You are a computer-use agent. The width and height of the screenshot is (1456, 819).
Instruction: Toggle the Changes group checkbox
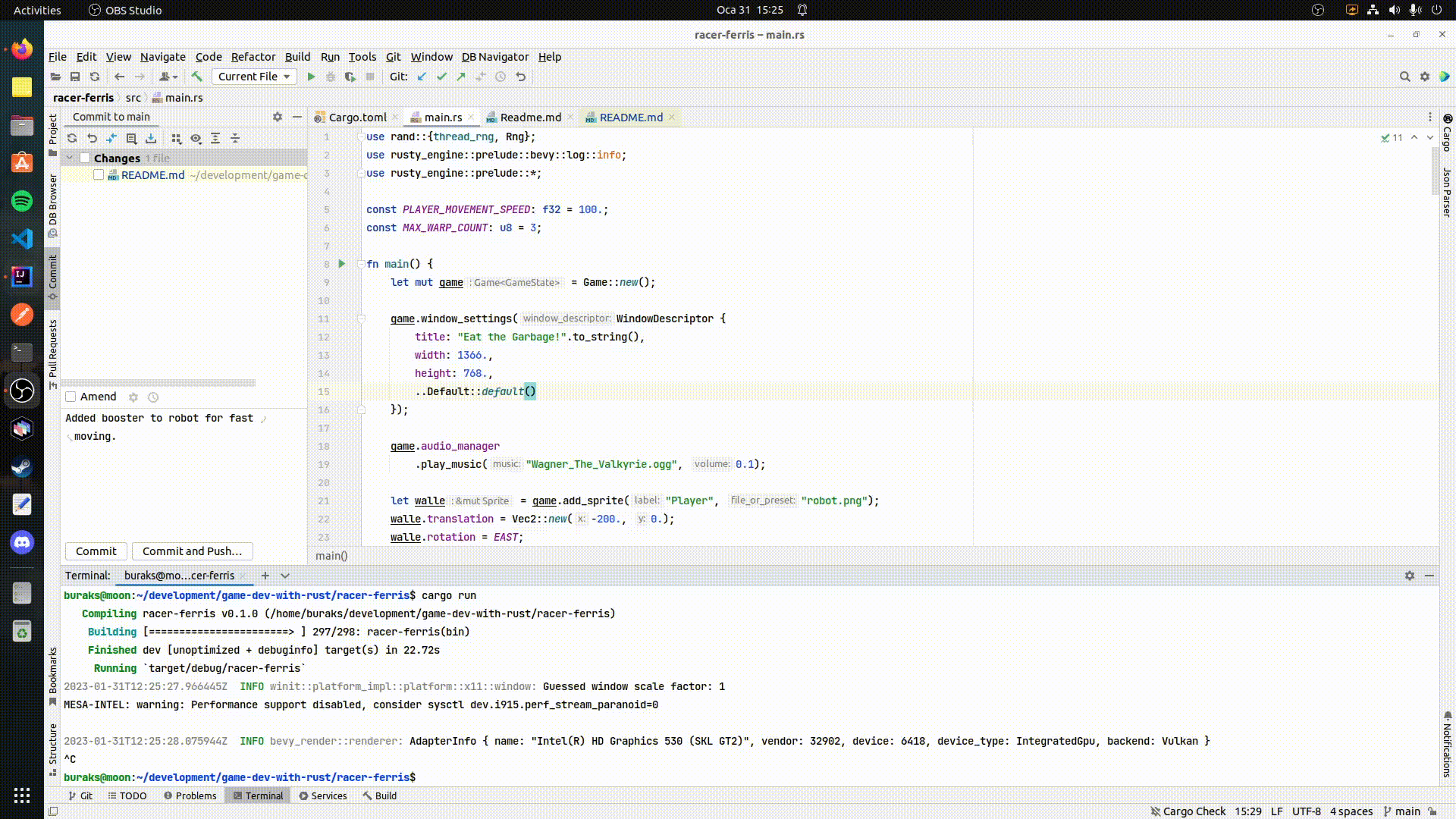point(85,158)
